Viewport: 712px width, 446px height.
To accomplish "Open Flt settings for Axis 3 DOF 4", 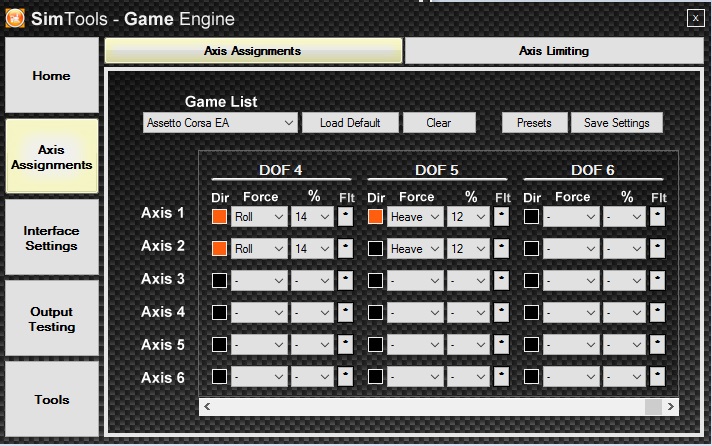I will tap(345, 280).
